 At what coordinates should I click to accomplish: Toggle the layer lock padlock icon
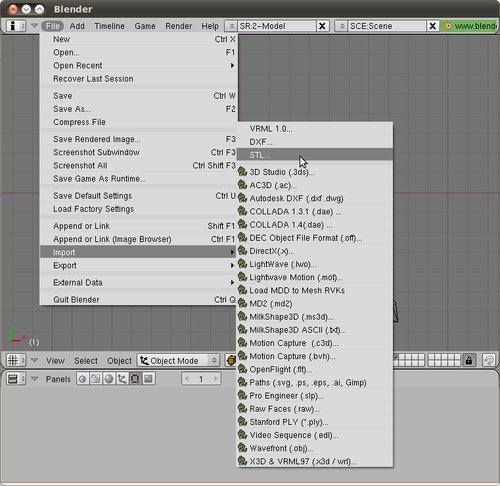pos(469,360)
